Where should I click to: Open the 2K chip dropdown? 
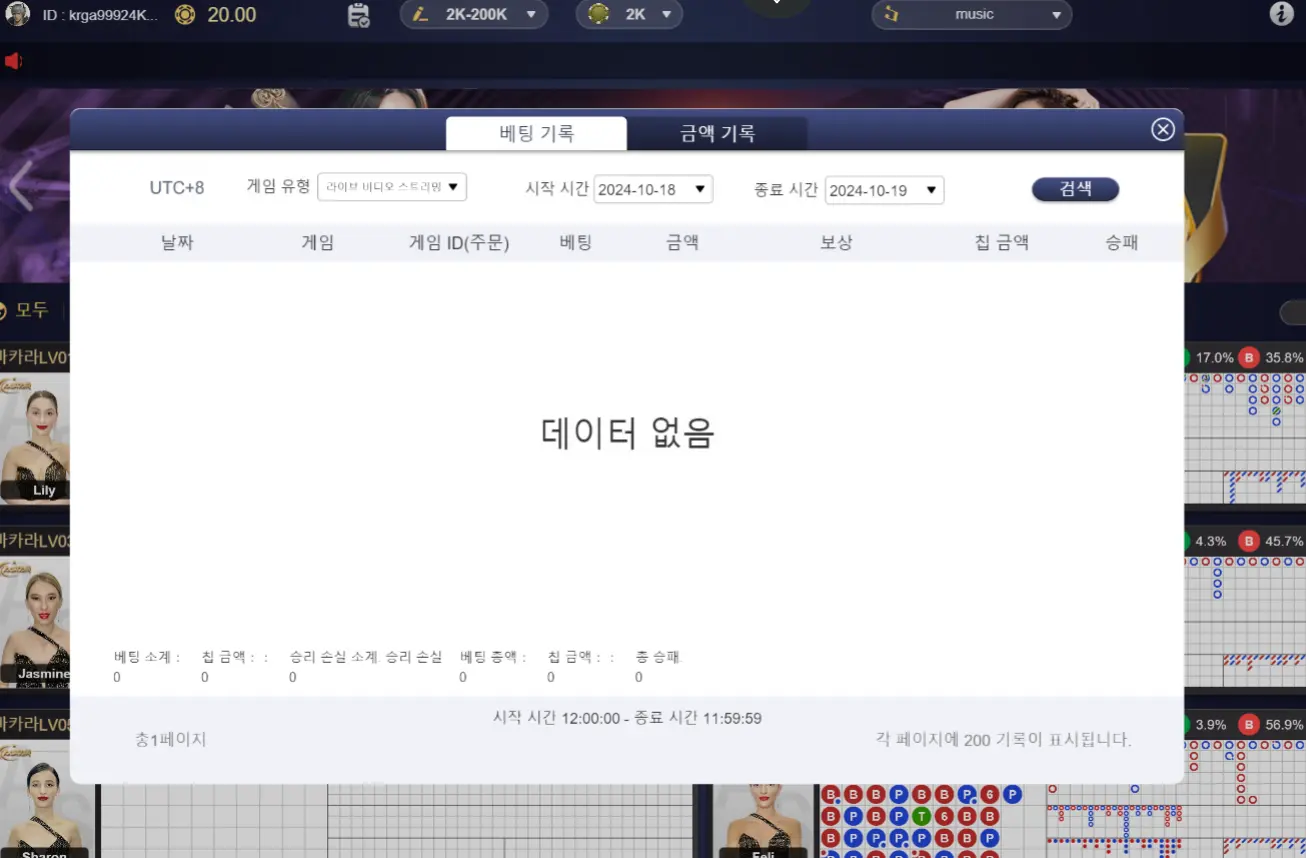coord(629,14)
